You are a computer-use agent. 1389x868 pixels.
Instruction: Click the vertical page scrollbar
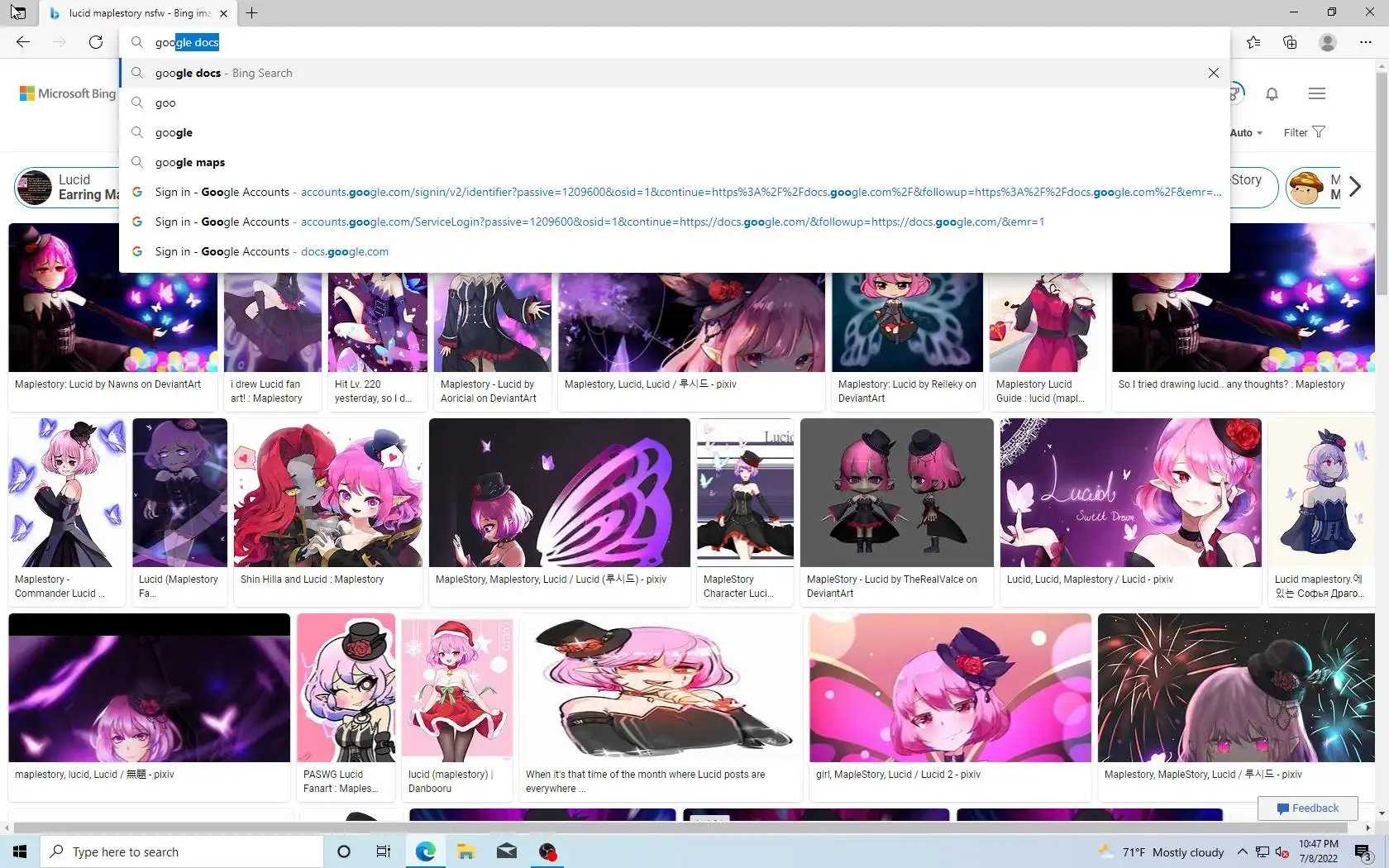(1382, 184)
